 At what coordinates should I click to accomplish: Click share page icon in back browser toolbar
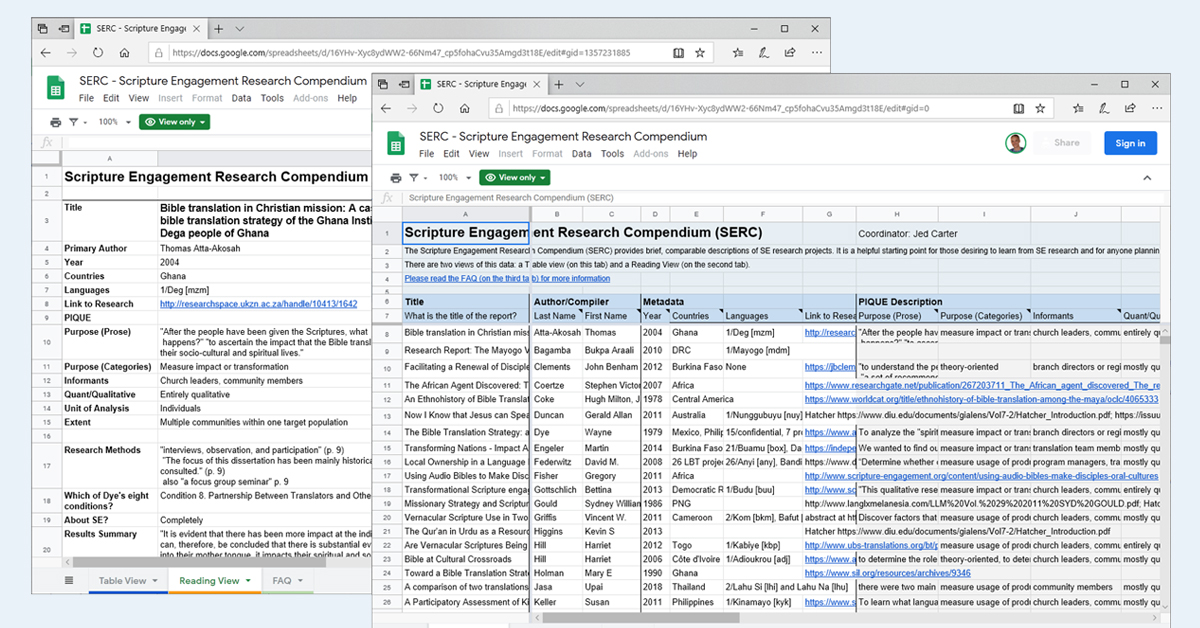(x=790, y=53)
